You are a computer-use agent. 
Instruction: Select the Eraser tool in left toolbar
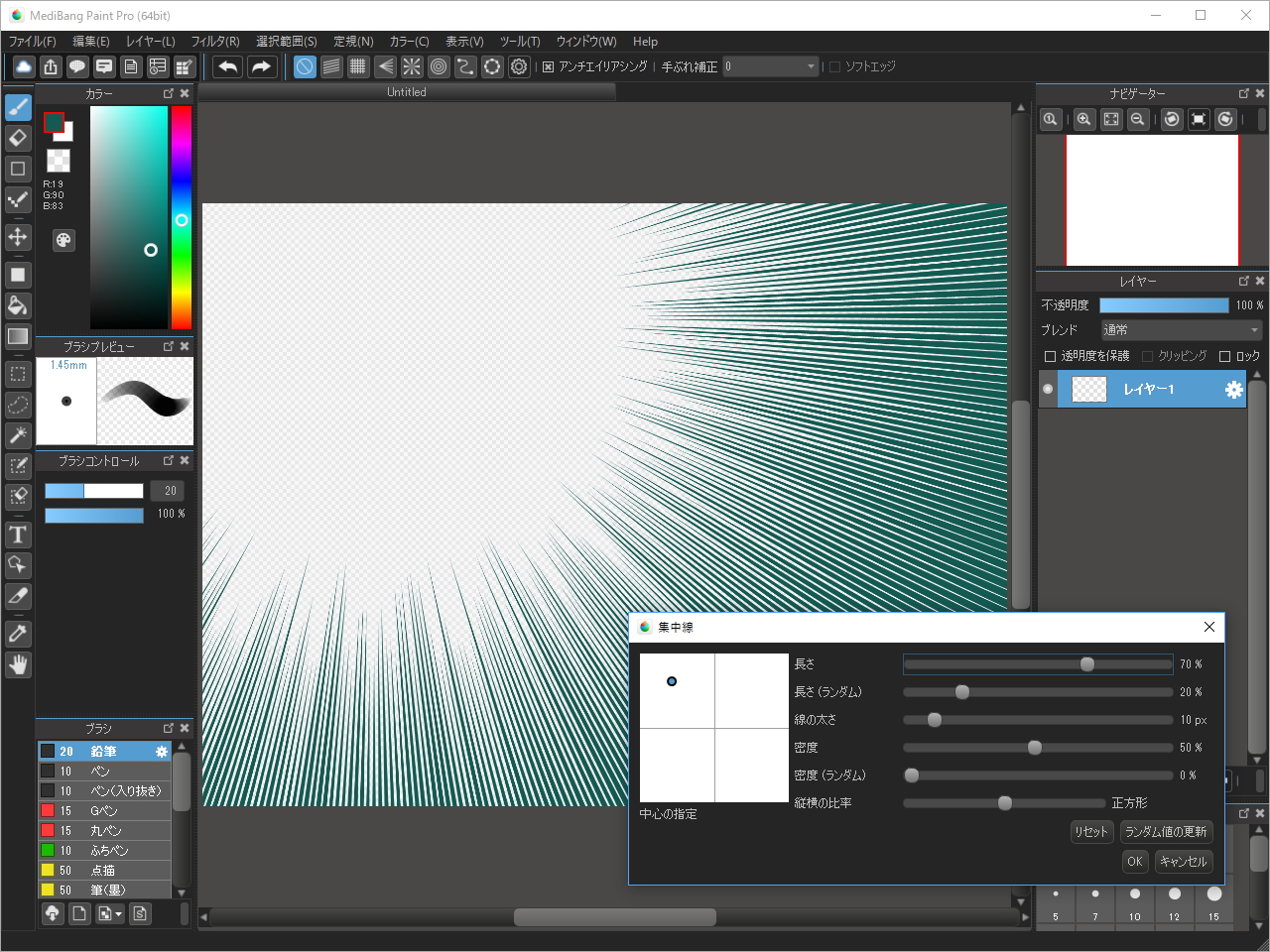click(18, 138)
